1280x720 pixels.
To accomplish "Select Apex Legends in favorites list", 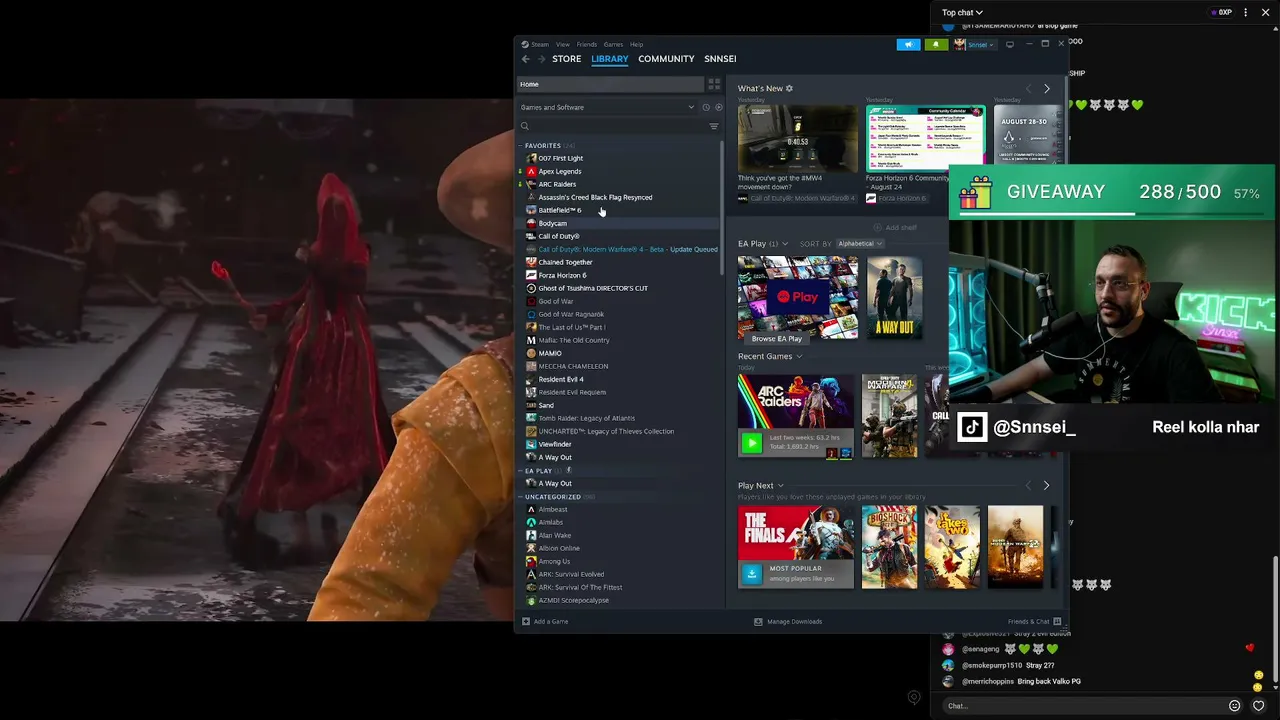I will pos(559,172).
